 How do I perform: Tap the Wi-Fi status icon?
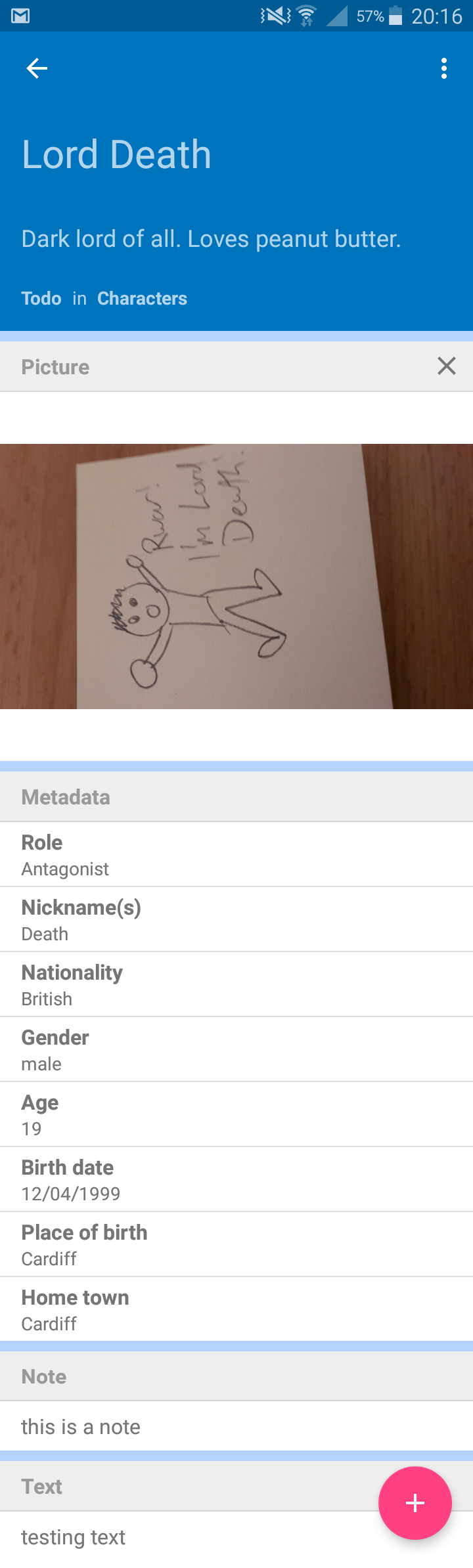click(x=306, y=16)
